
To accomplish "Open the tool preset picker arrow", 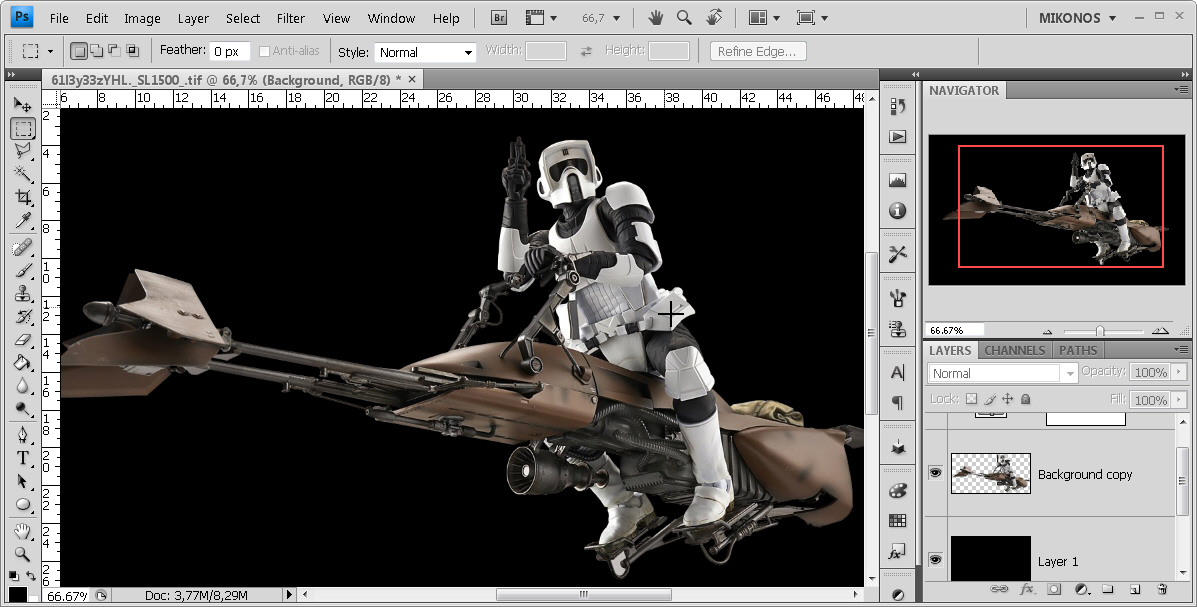I will pyautogui.click(x=50, y=51).
